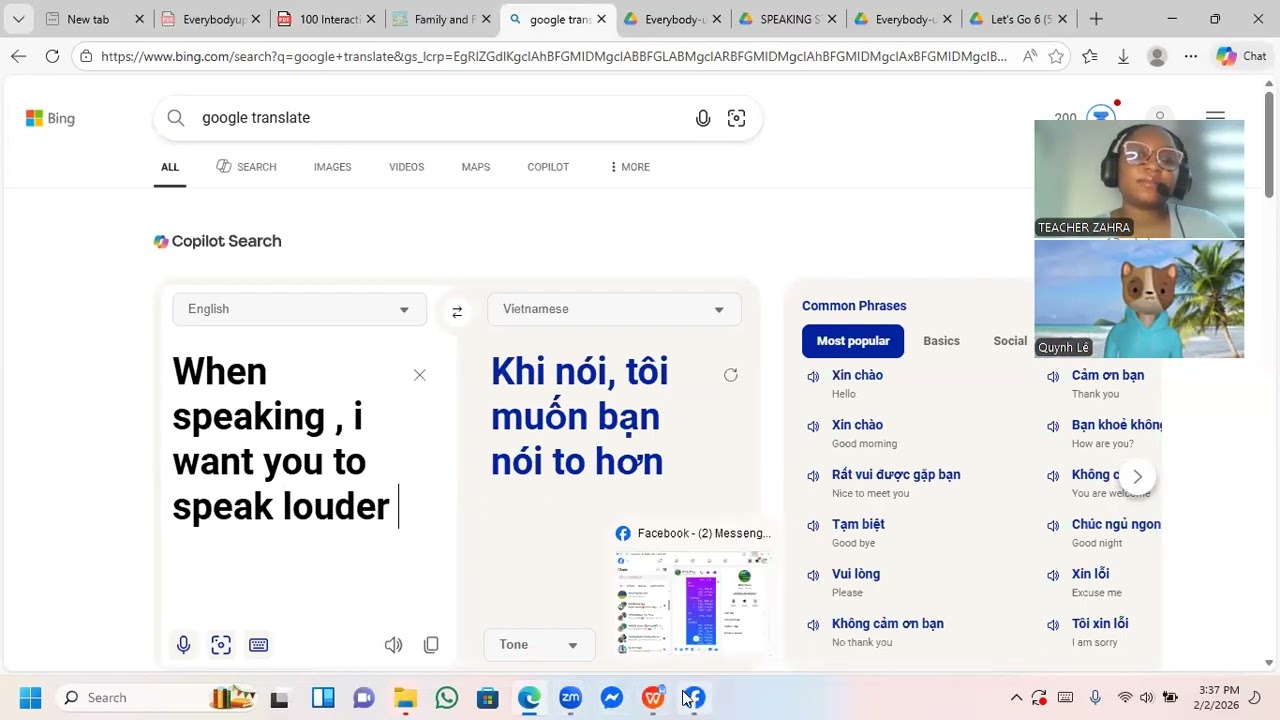
Task: Open File Explorer from taskbar
Action: (x=405, y=697)
